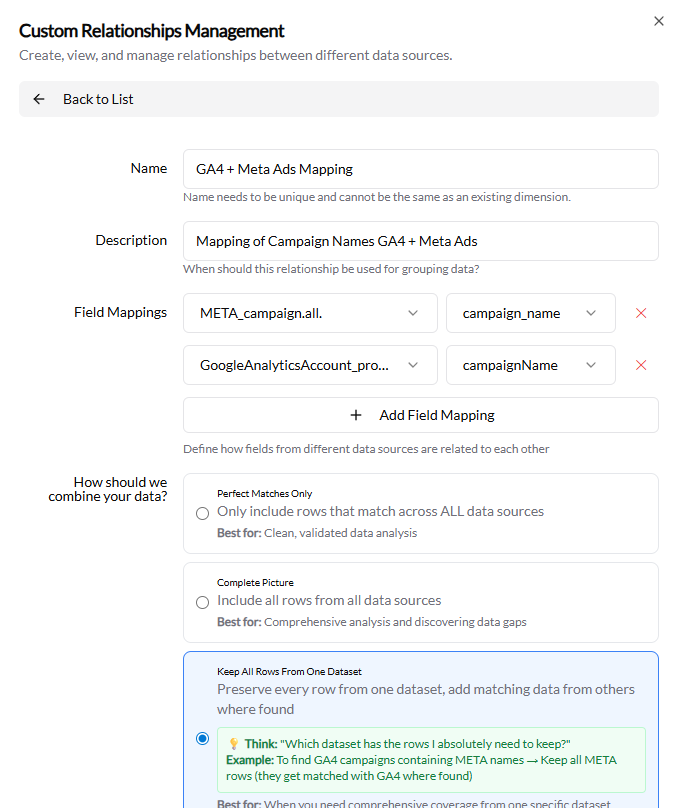The width and height of the screenshot is (685, 808).
Task: Remove the META campaign field mapping
Action: [641, 313]
